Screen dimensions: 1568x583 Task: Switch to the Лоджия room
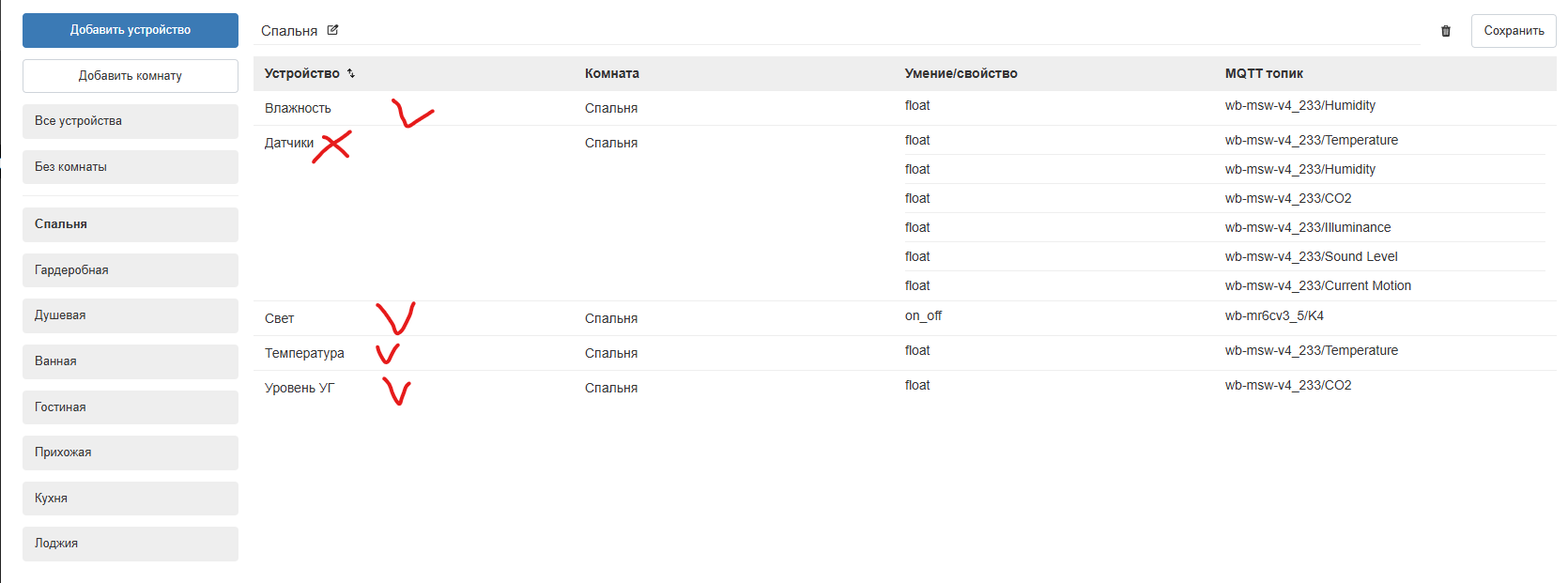point(131,544)
